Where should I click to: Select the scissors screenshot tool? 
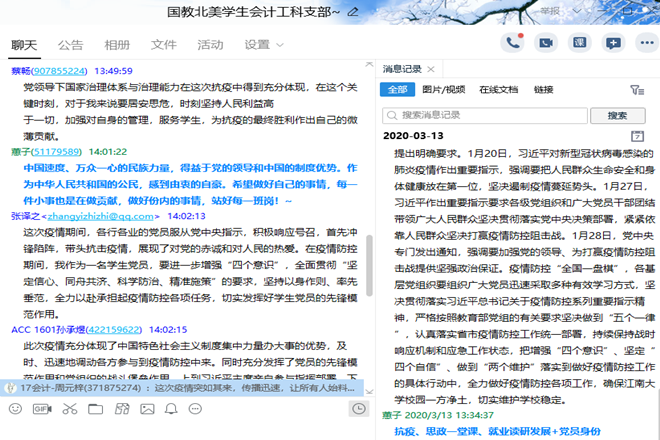69,408
